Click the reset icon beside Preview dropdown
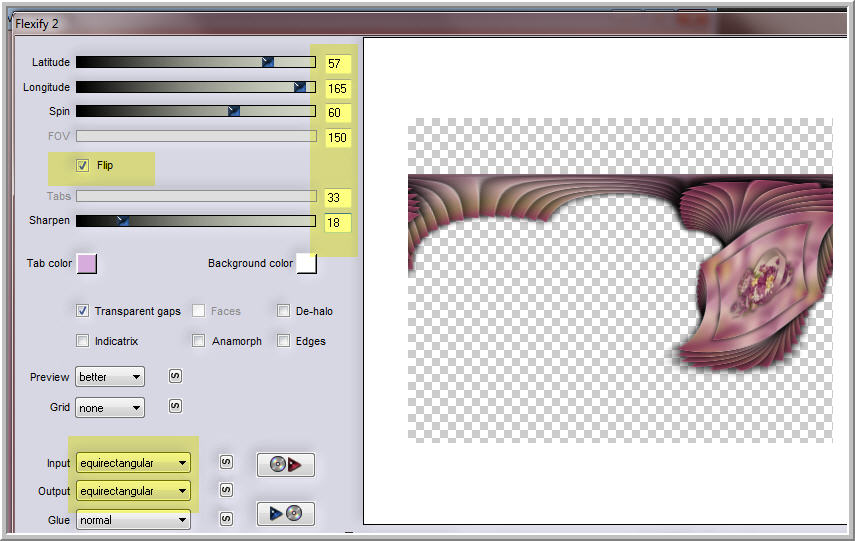 [x=175, y=376]
